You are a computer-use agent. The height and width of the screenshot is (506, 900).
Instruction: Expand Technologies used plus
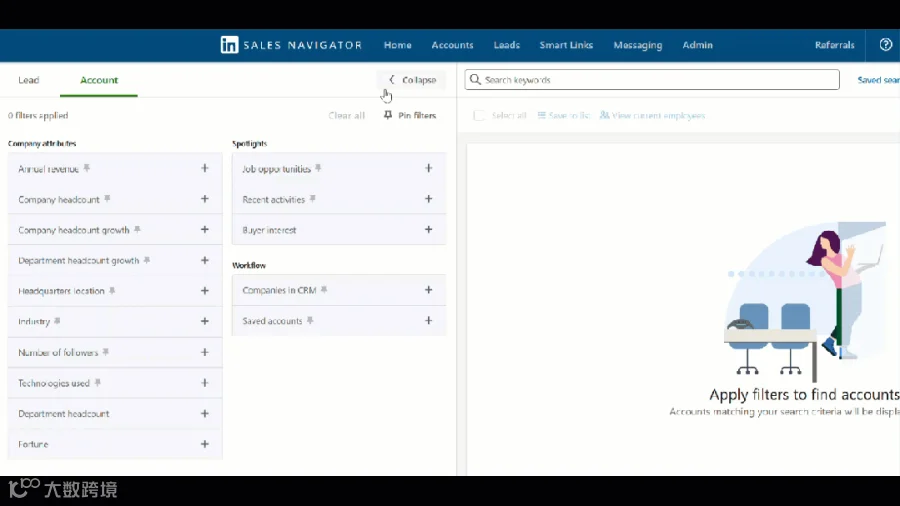(205, 383)
